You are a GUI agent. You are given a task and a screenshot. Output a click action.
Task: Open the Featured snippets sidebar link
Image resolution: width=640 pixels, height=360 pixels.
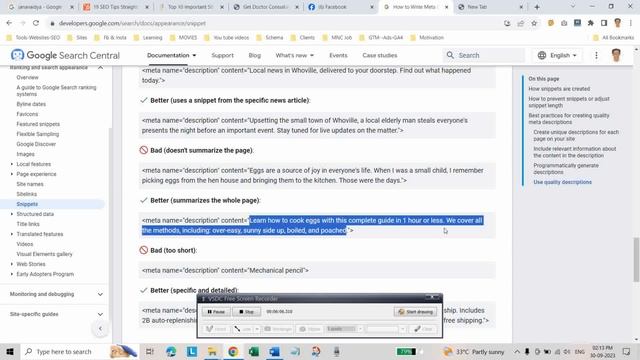click(38, 124)
